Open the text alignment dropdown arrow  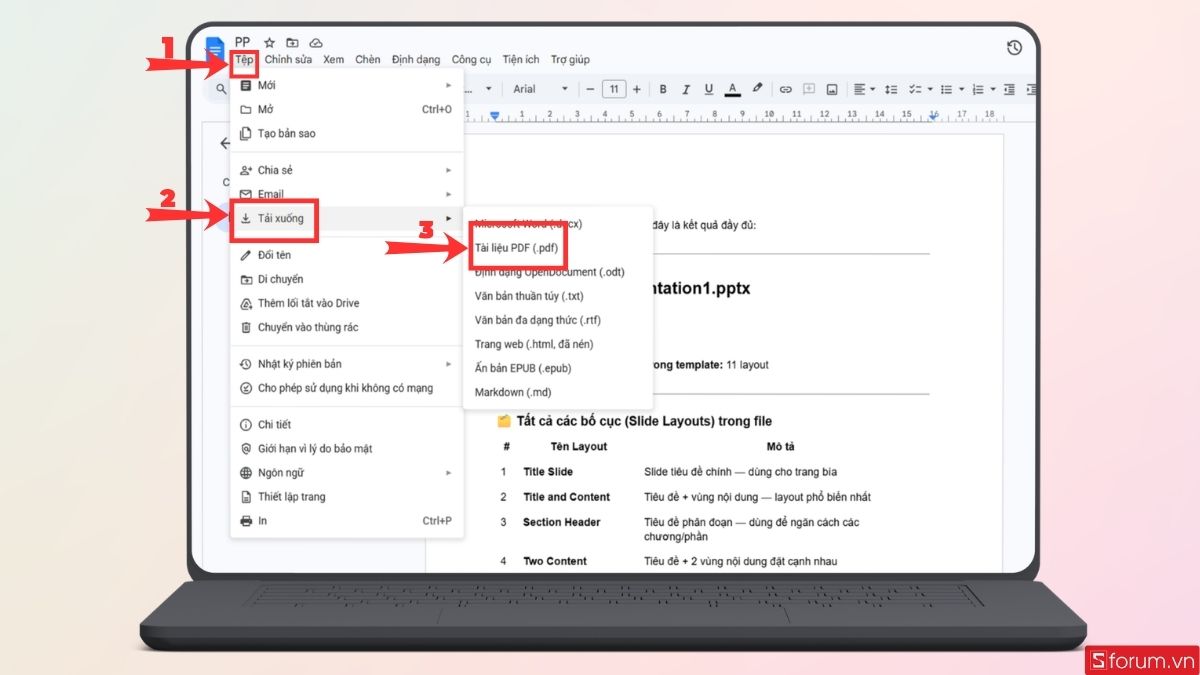[872, 88]
